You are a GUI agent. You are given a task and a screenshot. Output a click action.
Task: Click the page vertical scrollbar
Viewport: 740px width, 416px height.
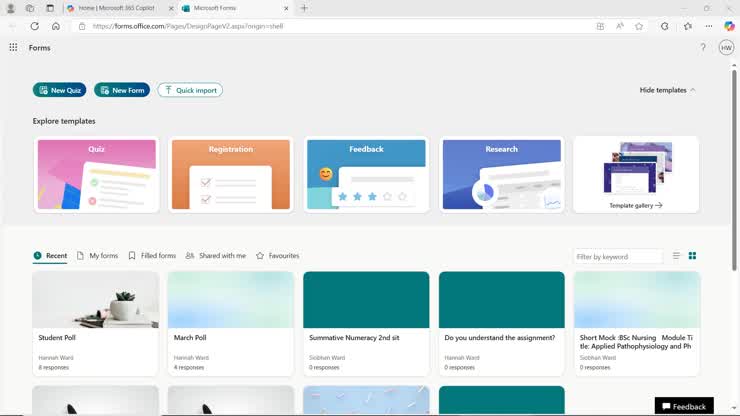point(734,170)
